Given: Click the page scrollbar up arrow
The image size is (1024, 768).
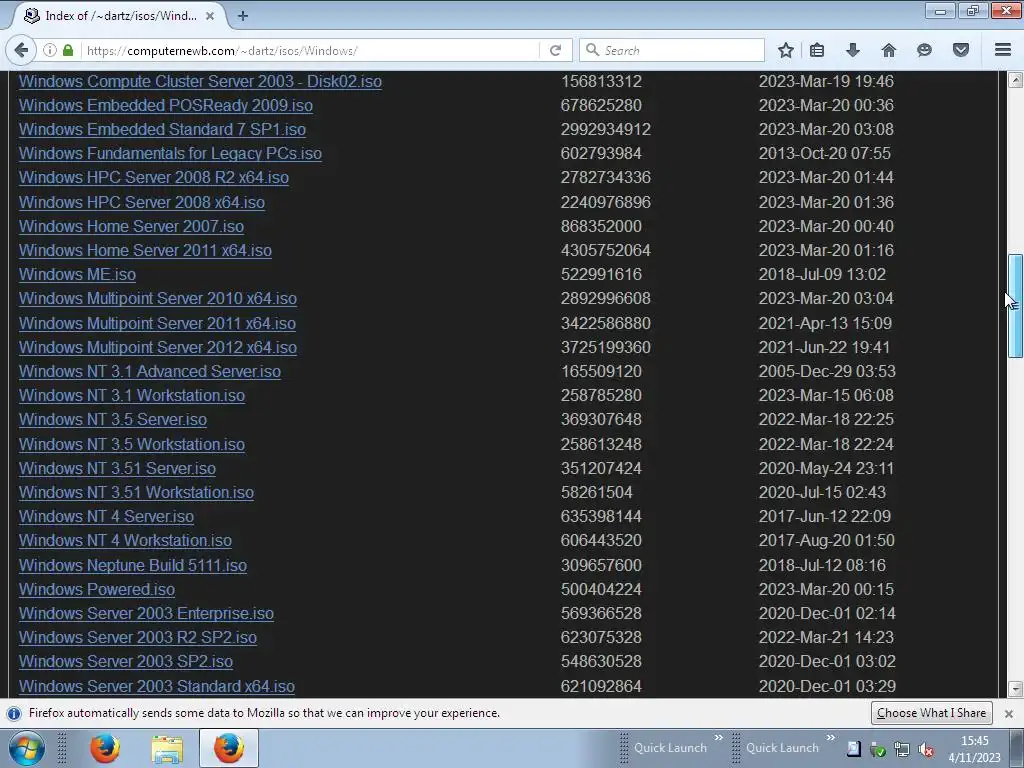Looking at the screenshot, I should click(1015, 80).
